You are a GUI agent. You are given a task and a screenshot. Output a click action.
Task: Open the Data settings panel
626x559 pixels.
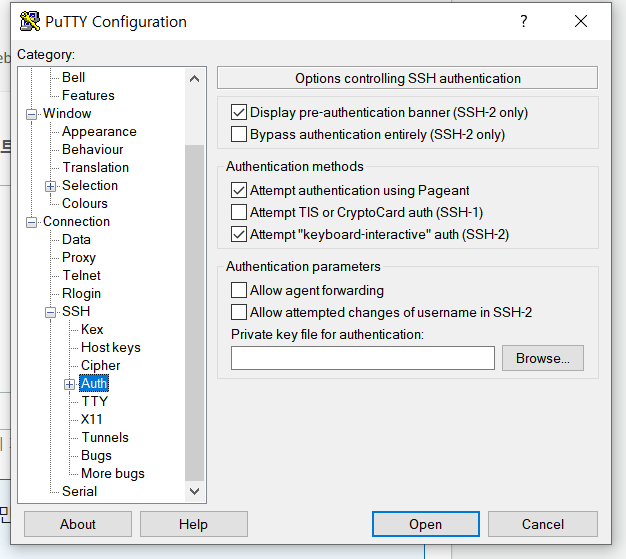[76, 239]
